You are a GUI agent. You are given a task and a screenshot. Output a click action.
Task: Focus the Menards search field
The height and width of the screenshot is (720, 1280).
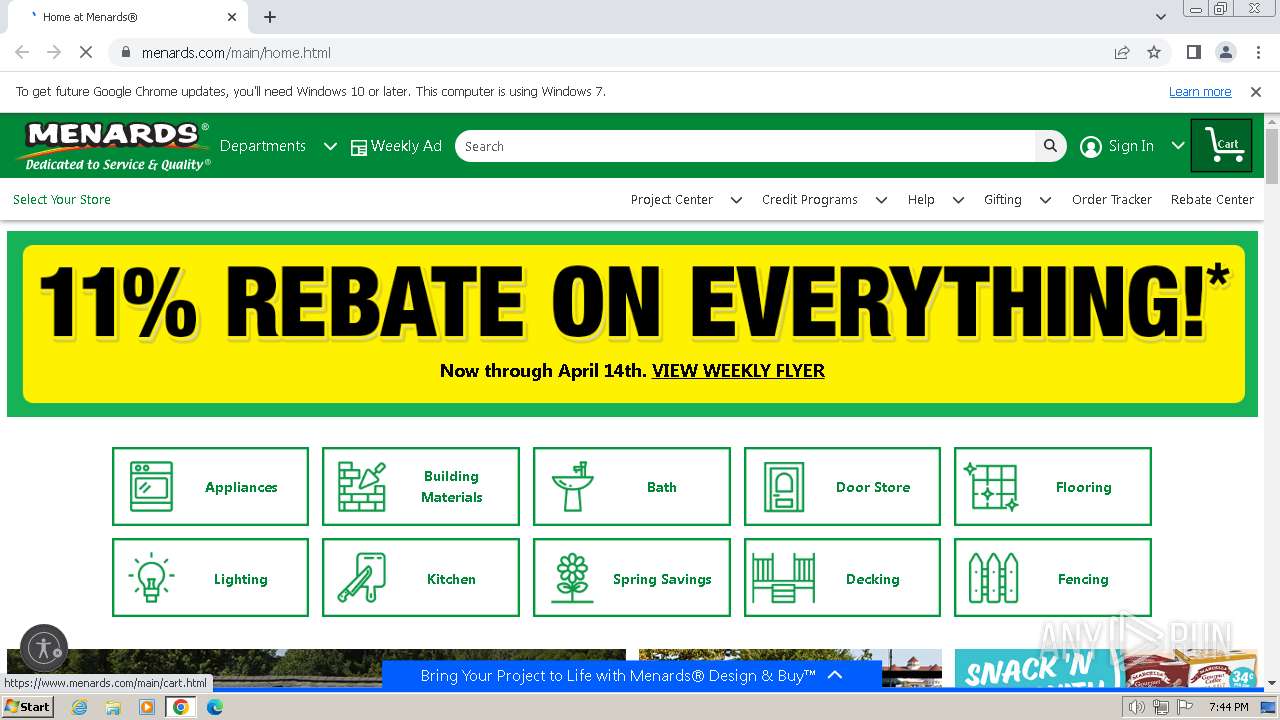745,146
